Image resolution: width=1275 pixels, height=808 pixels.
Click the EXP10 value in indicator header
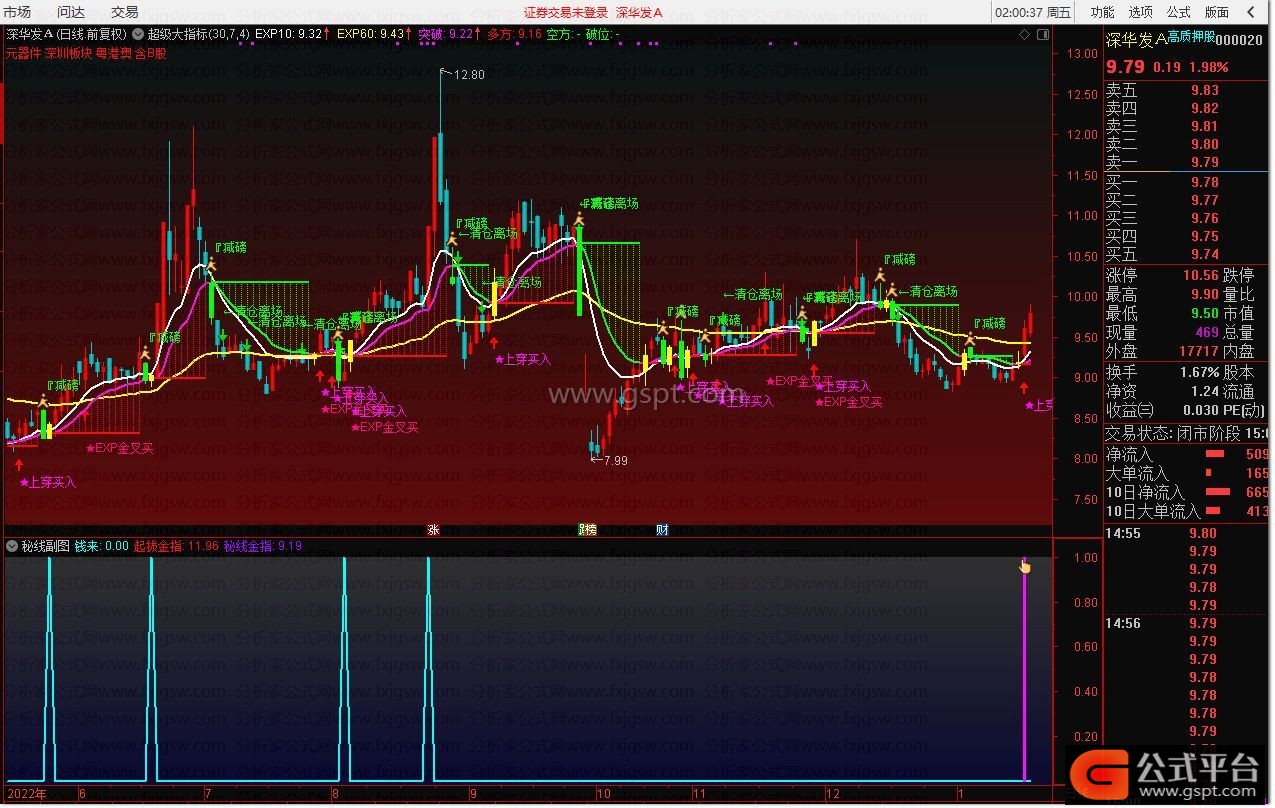tap(310, 33)
